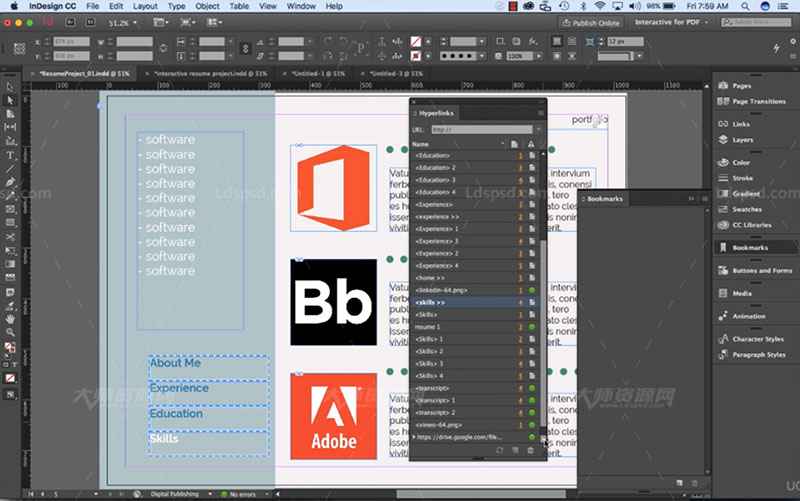Image resolution: width=800 pixels, height=501 pixels.
Task: Select the home >> hyperlink row
Action: click(474, 278)
